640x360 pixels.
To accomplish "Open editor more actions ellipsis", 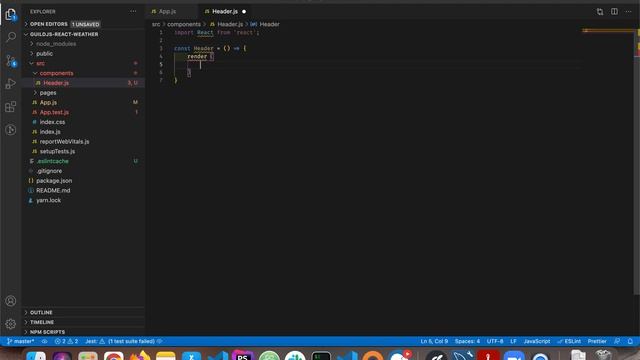I will tap(629, 11).
